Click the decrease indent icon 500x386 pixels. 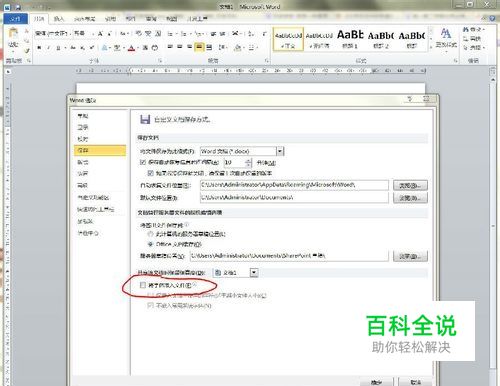pos(213,34)
